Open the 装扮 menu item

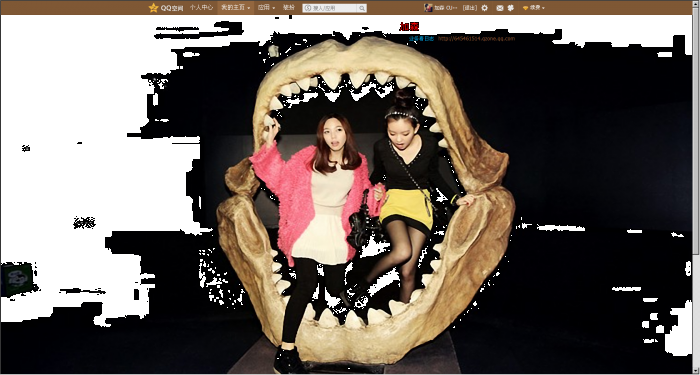pyautogui.click(x=289, y=8)
